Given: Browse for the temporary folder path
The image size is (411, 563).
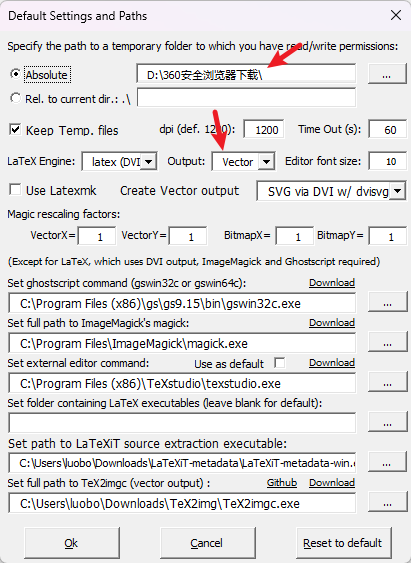Looking at the screenshot, I should (387, 74).
